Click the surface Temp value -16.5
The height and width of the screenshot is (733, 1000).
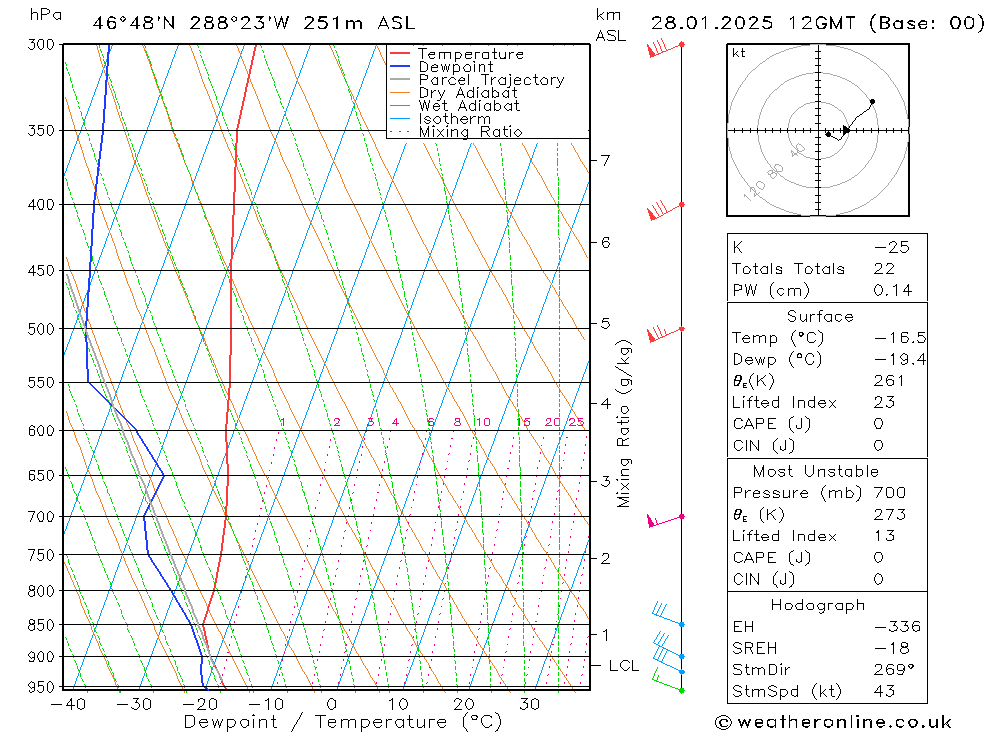(x=900, y=337)
